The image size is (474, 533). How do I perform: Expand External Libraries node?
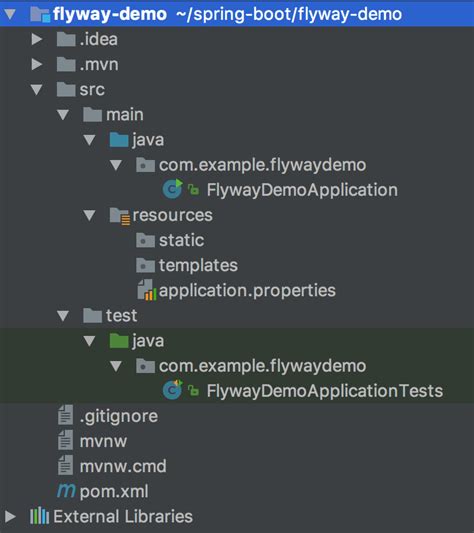[10, 516]
